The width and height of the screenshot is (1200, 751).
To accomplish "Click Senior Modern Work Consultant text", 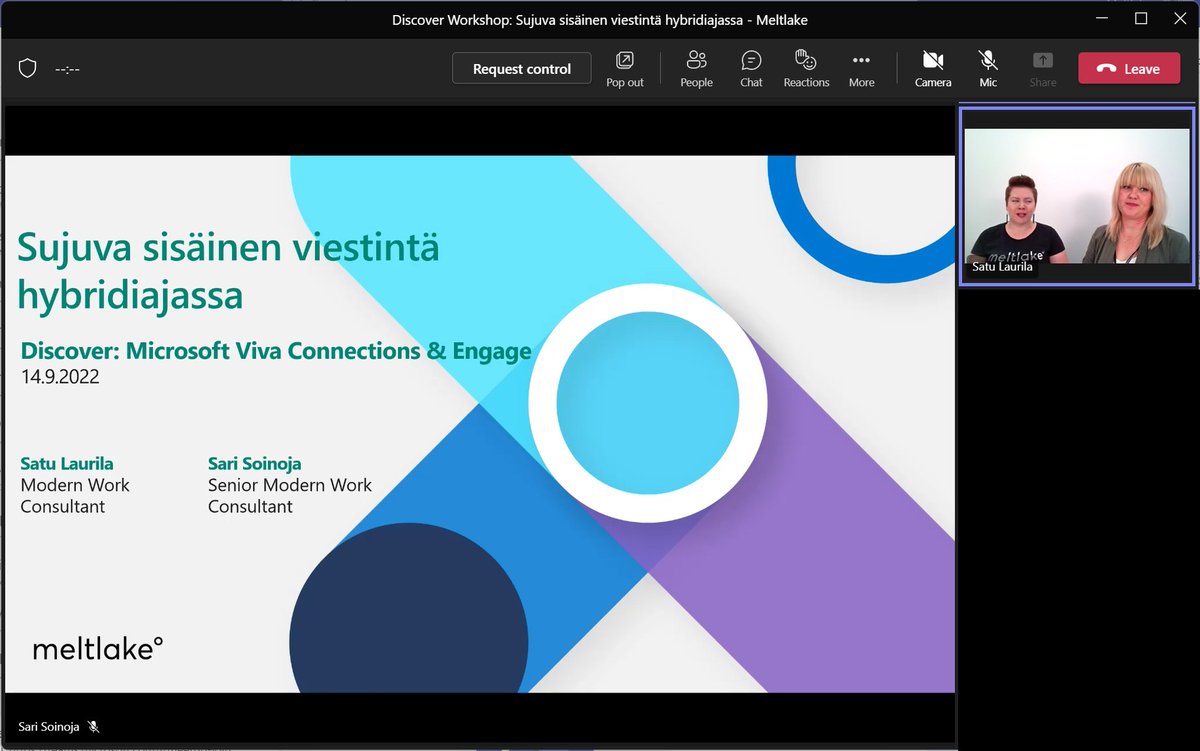I will click(290, 496).
